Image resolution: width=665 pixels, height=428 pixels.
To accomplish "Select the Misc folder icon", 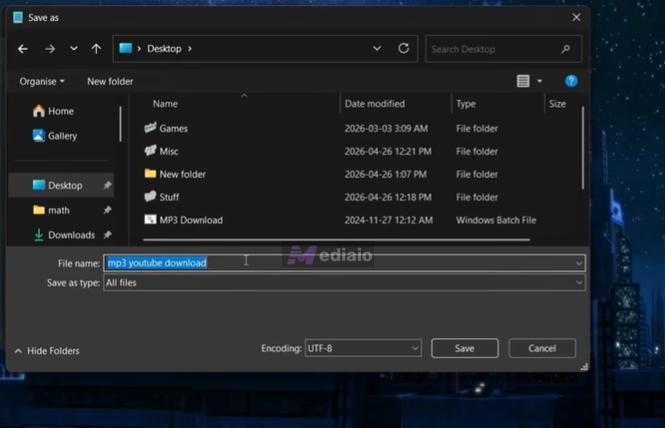I will (150, 151).
